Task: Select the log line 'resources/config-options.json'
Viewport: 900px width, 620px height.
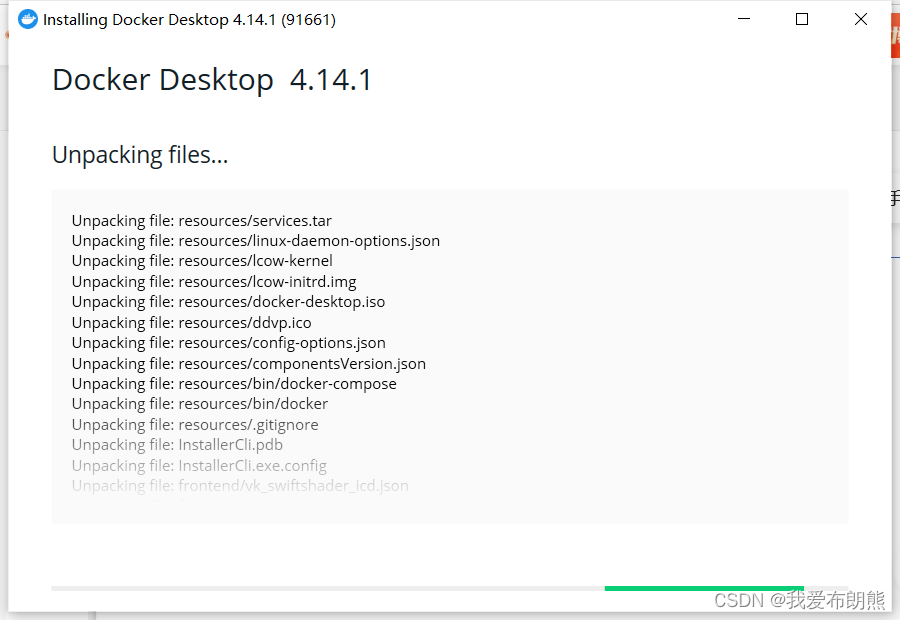Action: [228, 343]
